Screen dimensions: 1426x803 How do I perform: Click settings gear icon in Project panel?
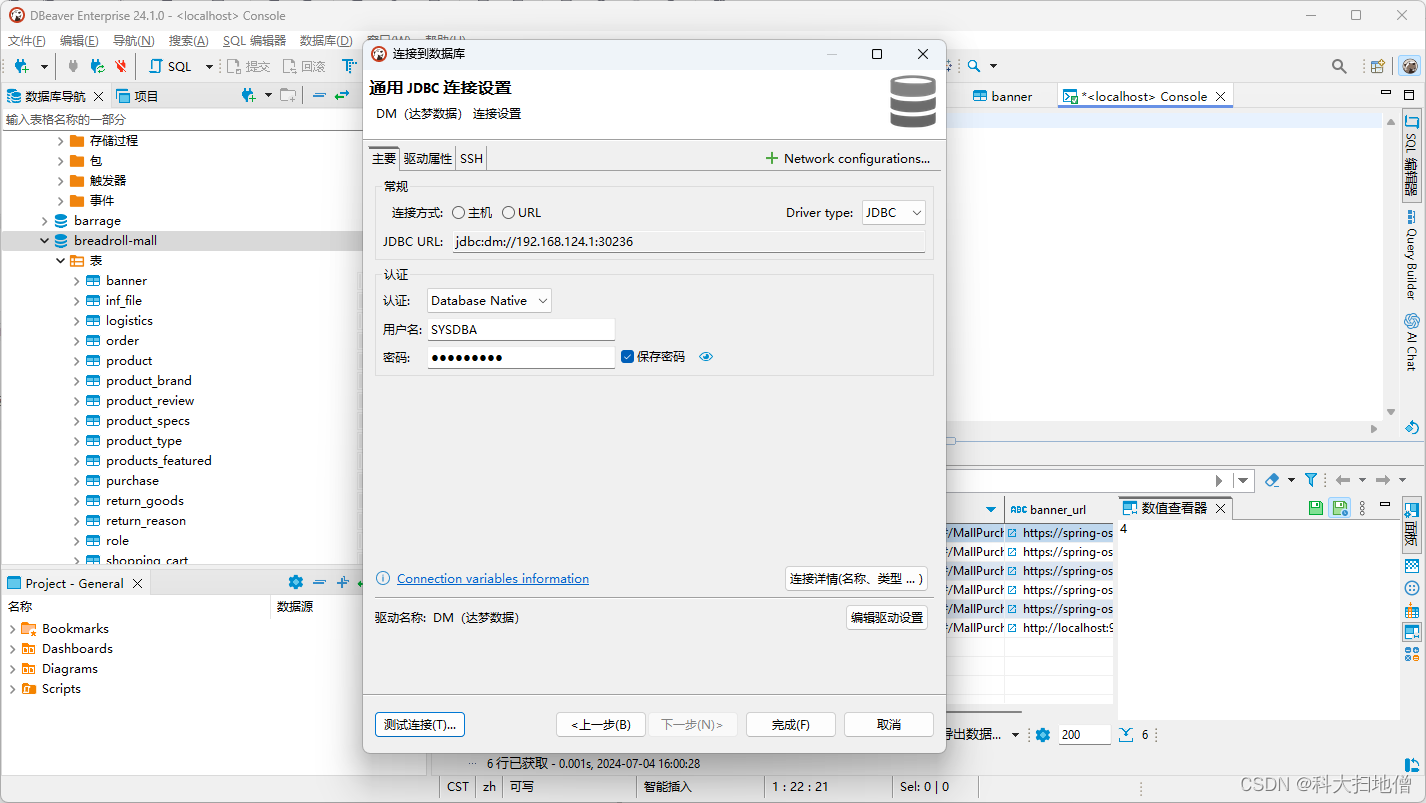295,582
